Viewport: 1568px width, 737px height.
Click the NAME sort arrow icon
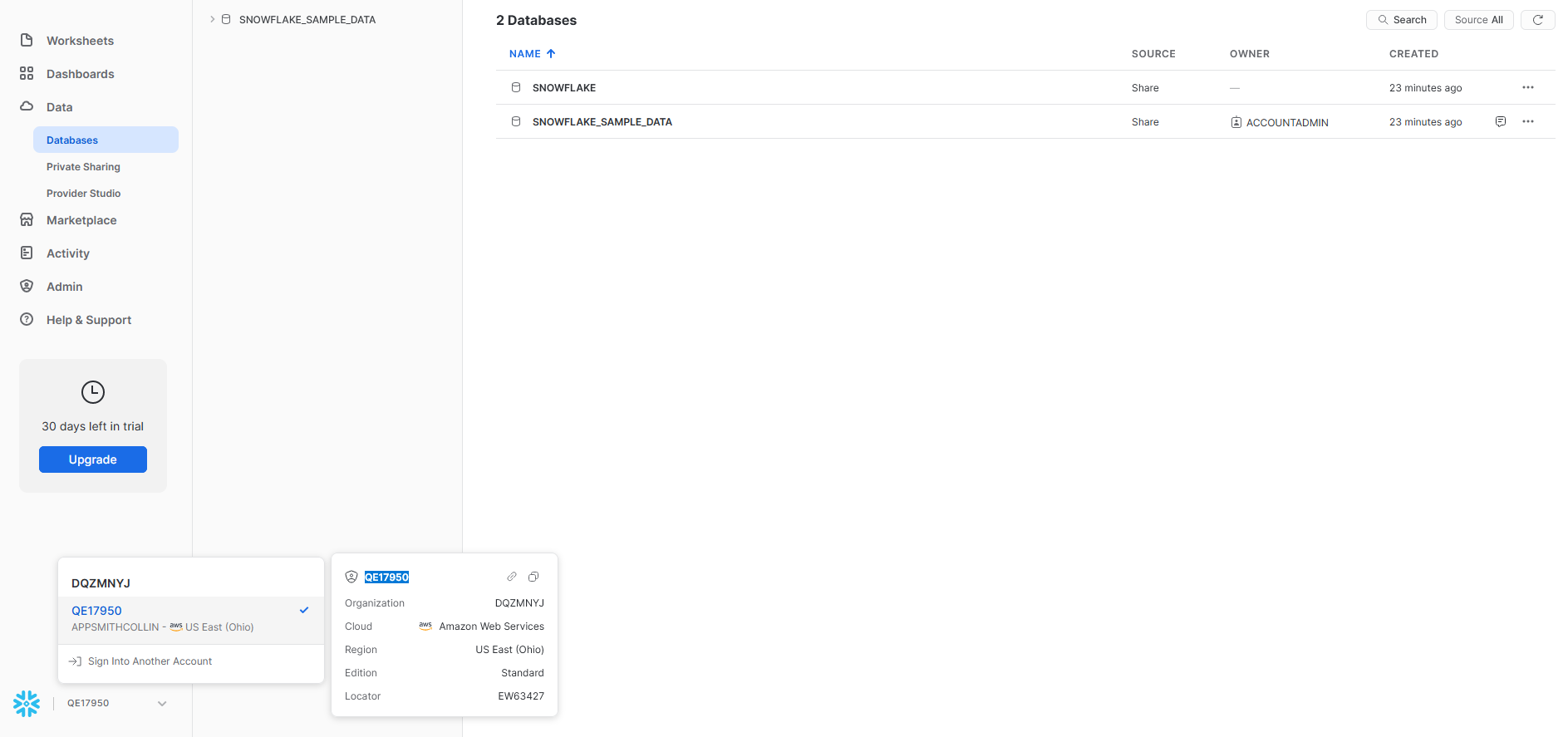pyautogui.click(x=551, y=54)
